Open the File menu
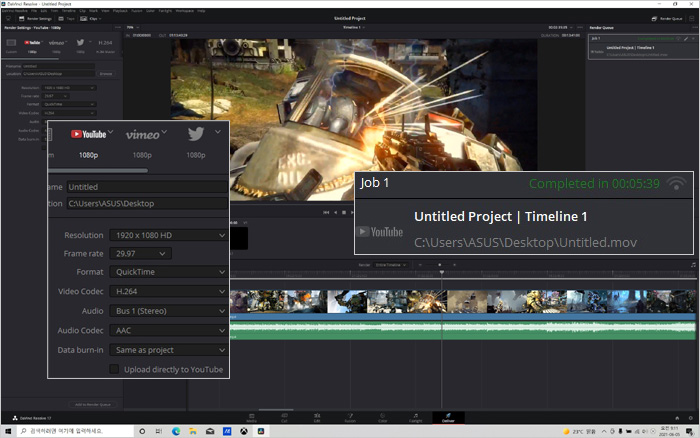 pos(33,11)
